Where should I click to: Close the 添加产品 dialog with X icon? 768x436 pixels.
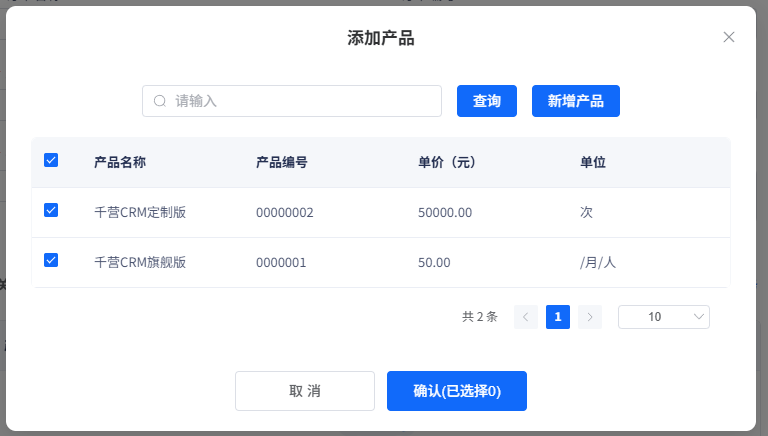729,37
